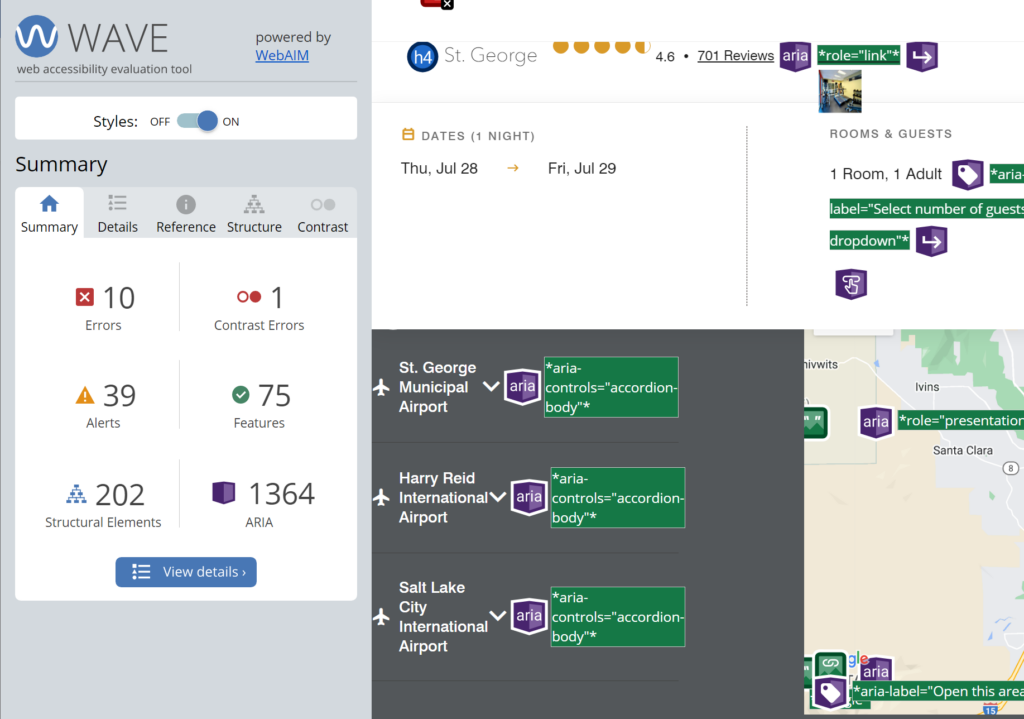Click the aria icon beside St. George Municipal Airport
The width and height of the screenshot is (1024, 719).
(522, 387)
